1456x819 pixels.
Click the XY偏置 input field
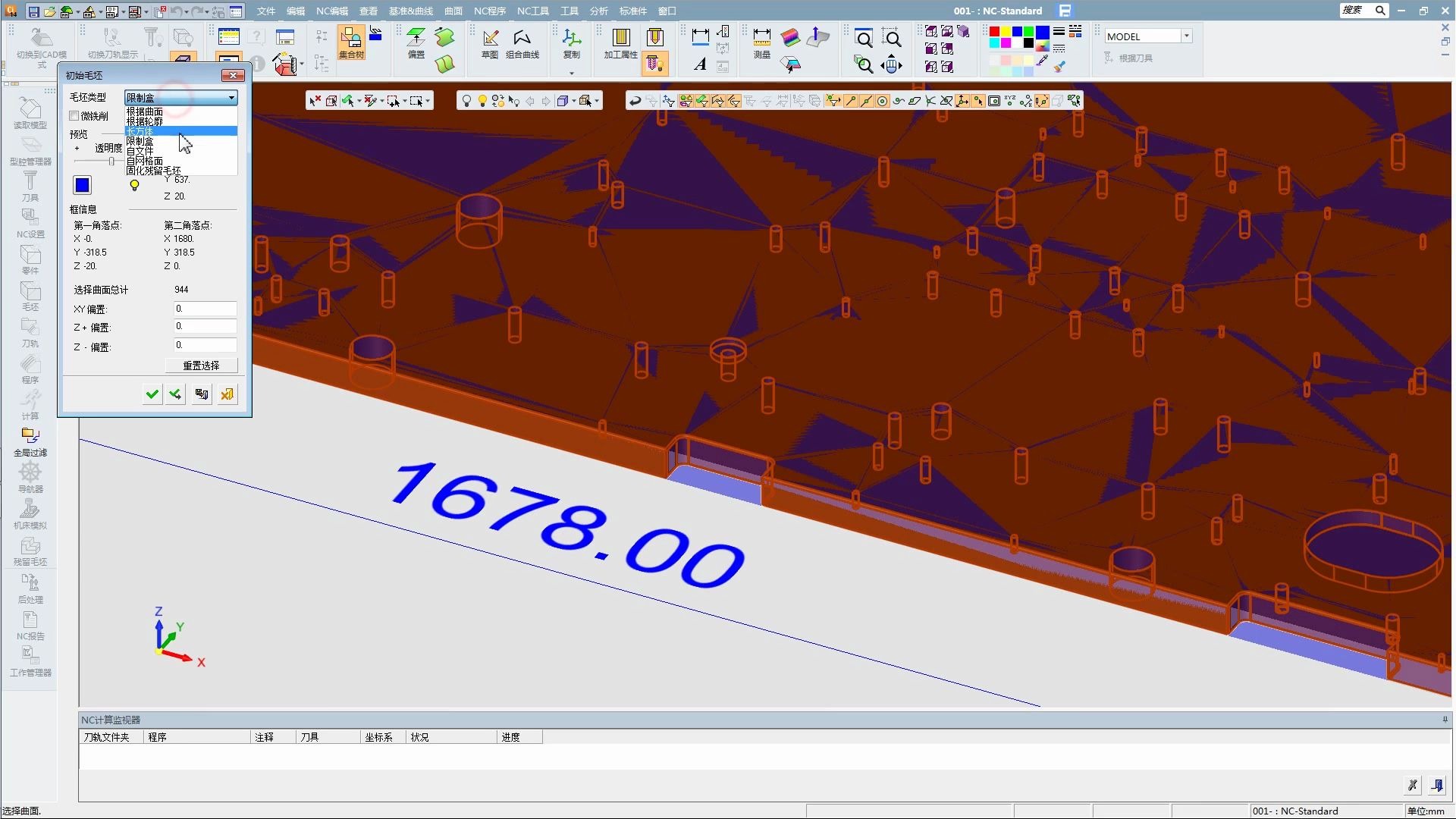(205, 309)
